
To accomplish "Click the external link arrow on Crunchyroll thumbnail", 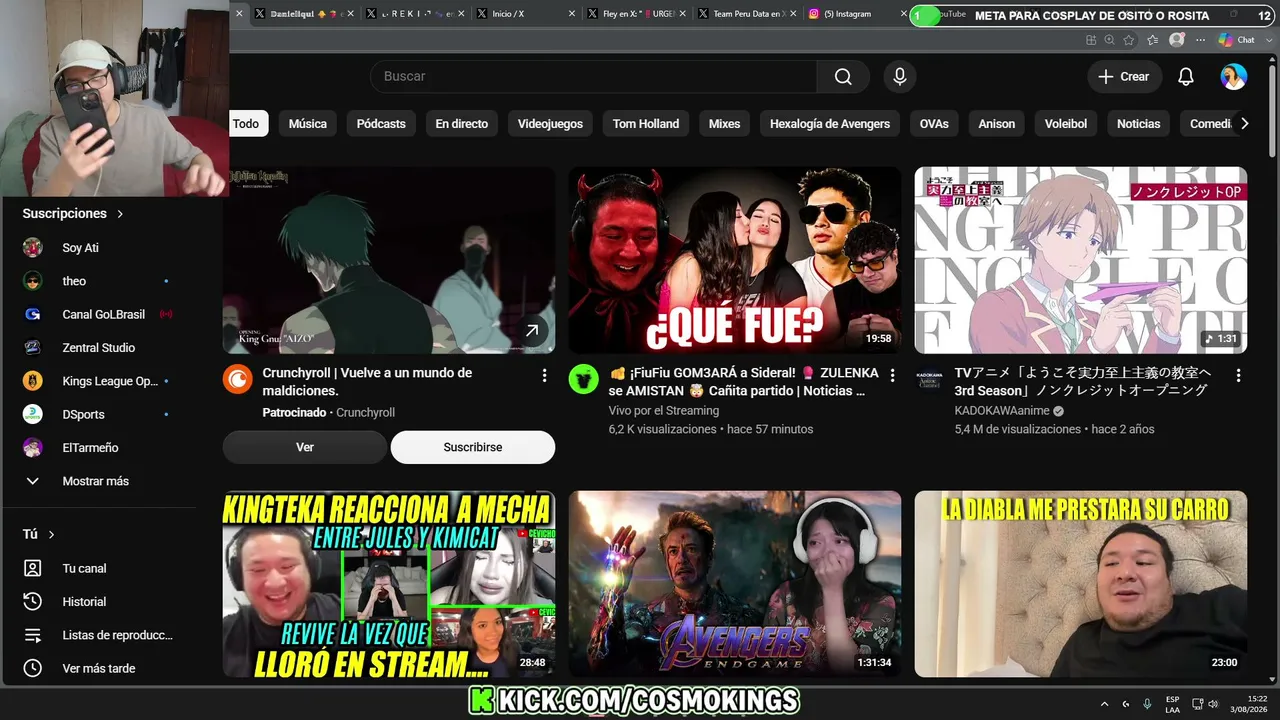I will click(x=532, y=331).
